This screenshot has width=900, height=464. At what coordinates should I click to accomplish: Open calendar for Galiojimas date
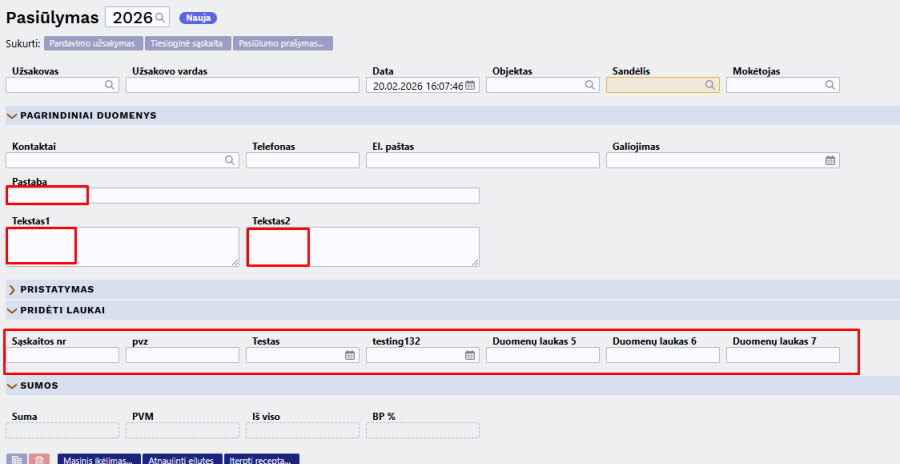830,160
